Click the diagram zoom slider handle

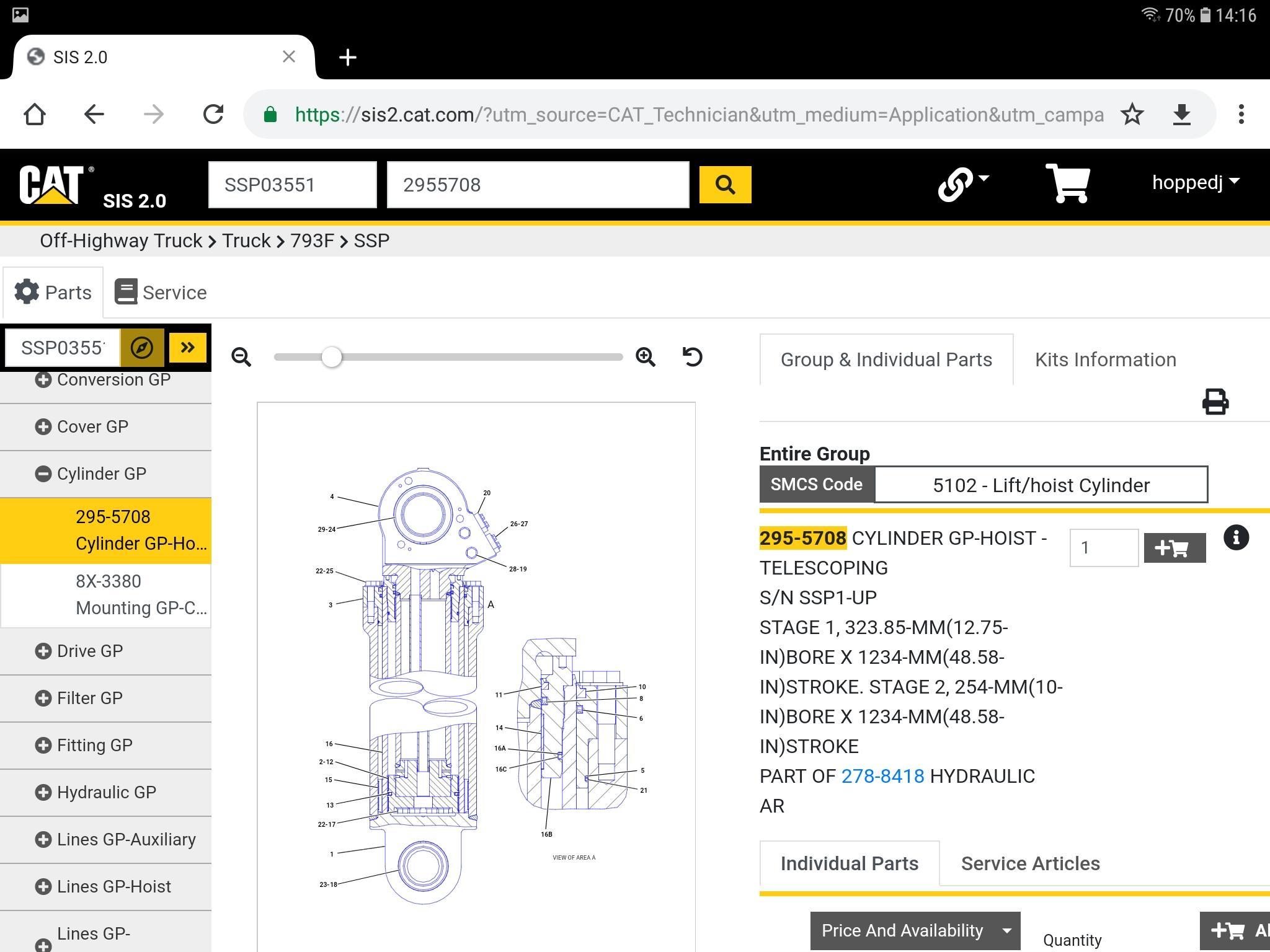332,357
